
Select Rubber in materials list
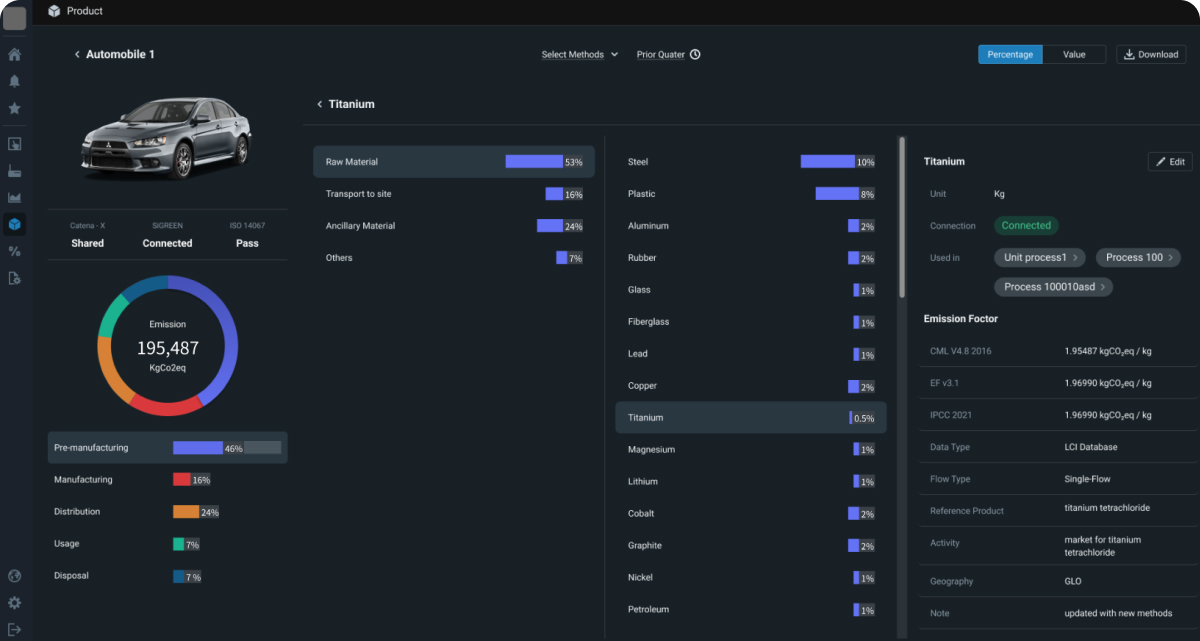point(751,258)
